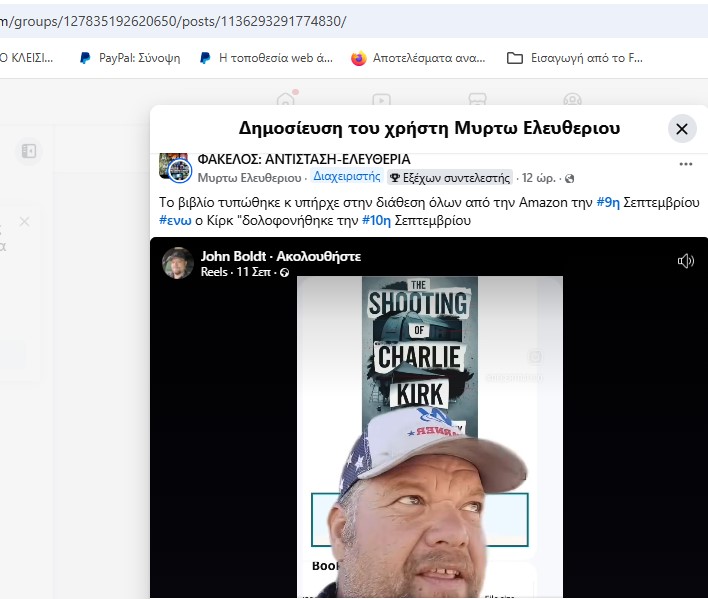Viewport: 708px width, 599px height.
Task: Open the #ενω hashtag link
Action: coord(175,221)
